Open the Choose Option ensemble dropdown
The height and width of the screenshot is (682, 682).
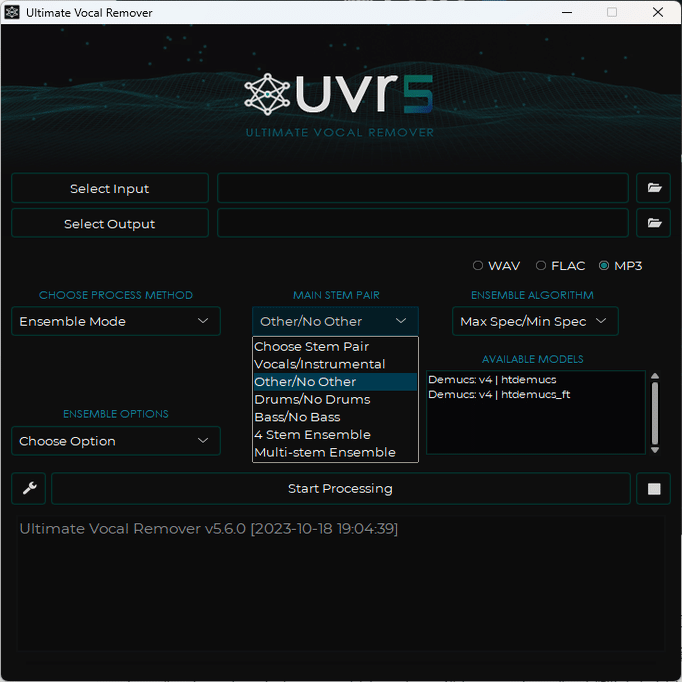(x=116, y=441)
